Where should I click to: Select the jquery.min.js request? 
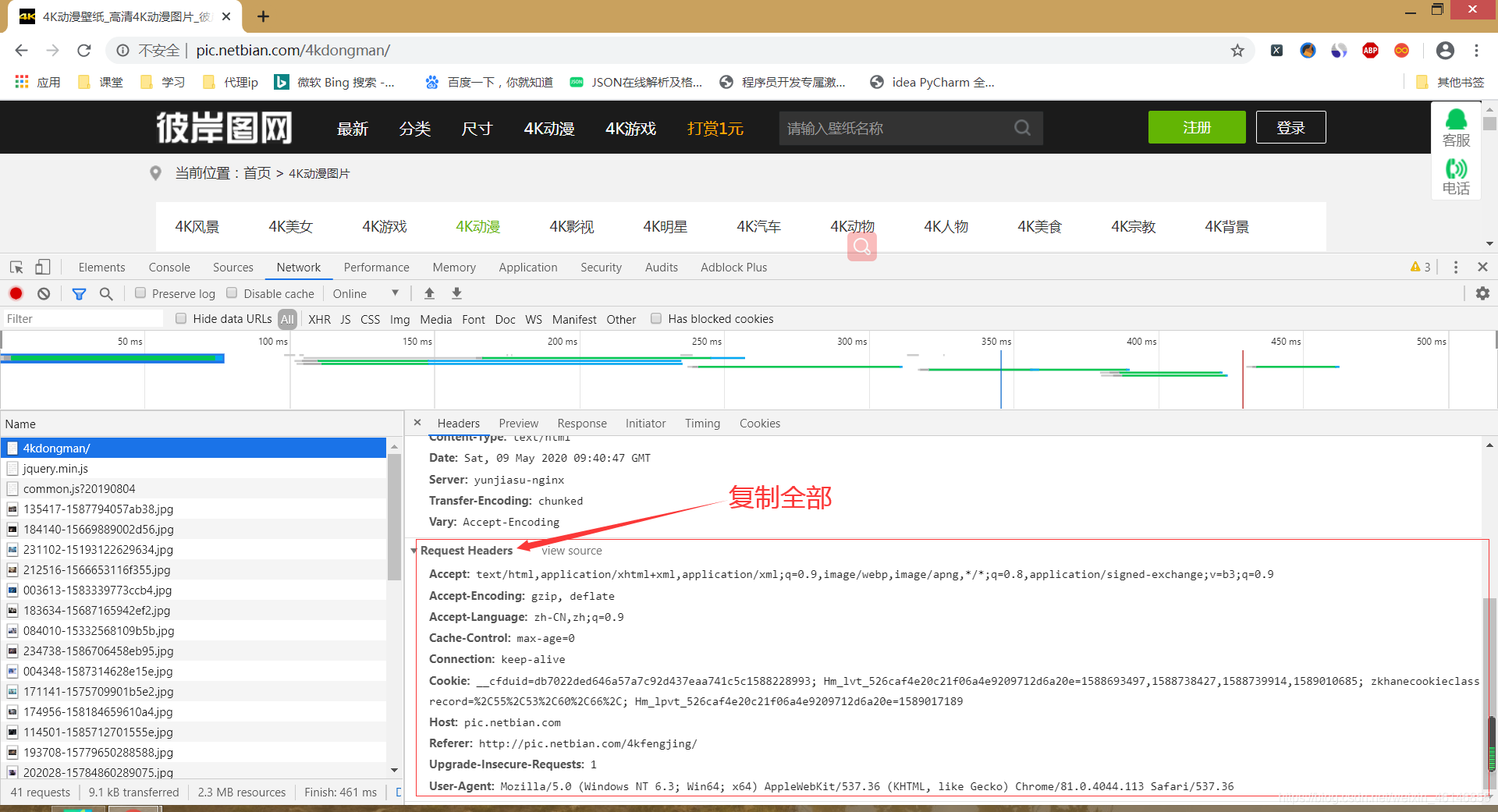[55, 468]
